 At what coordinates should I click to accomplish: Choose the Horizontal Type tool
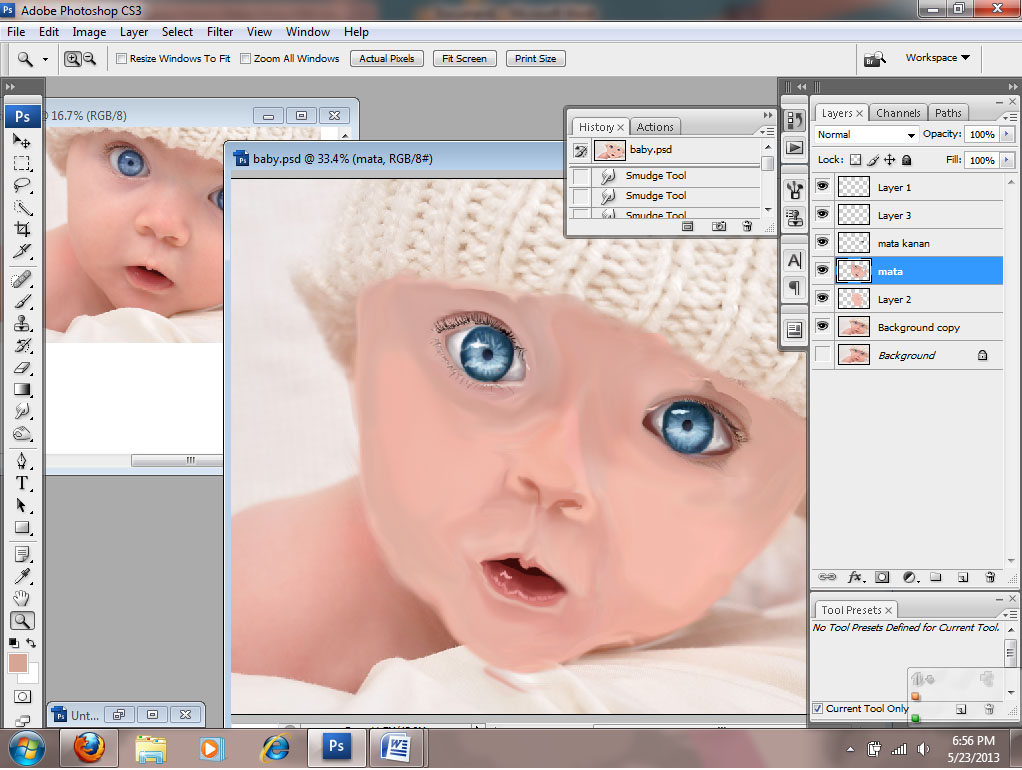click(x=22, y=483)
